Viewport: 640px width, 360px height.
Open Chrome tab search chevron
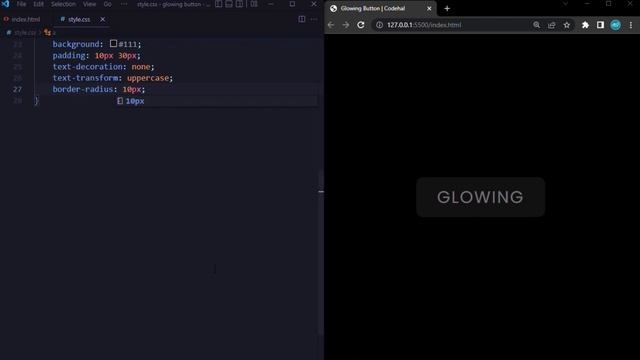pyautogui.click(x=565, y=4)
